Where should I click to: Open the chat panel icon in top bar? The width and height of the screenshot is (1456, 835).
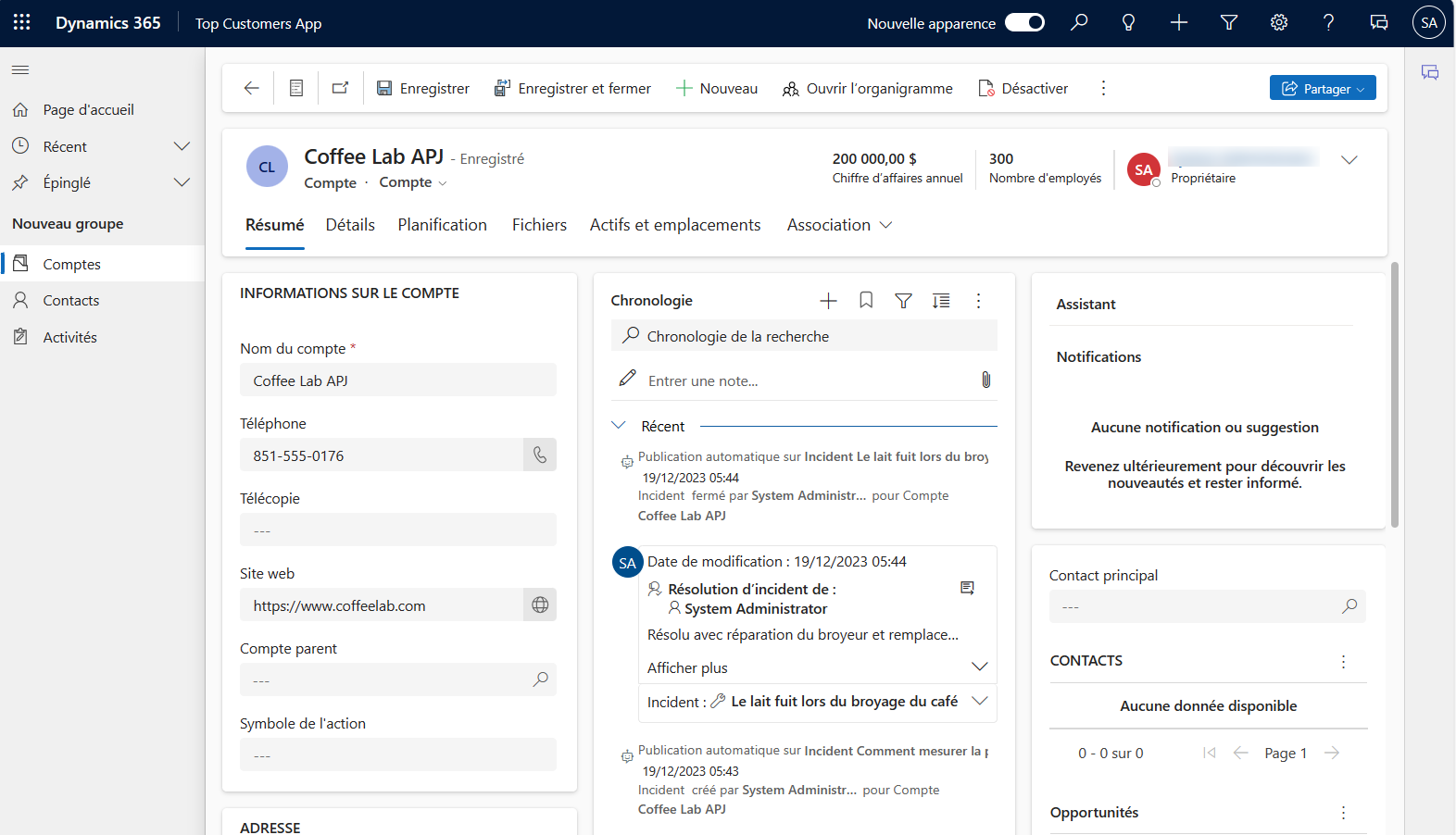pyautogui.click(x=1378, y=22)
